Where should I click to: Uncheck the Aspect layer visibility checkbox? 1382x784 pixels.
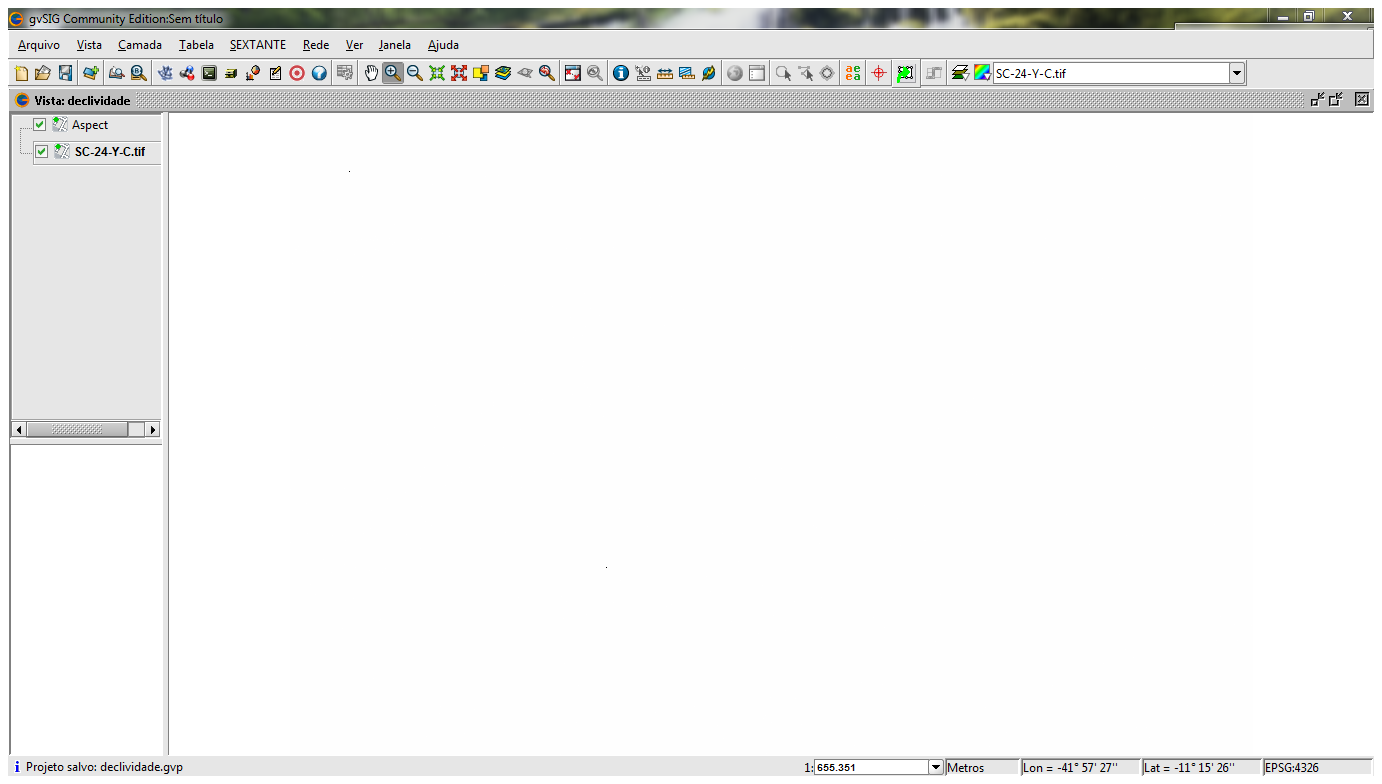coord(40,125)
